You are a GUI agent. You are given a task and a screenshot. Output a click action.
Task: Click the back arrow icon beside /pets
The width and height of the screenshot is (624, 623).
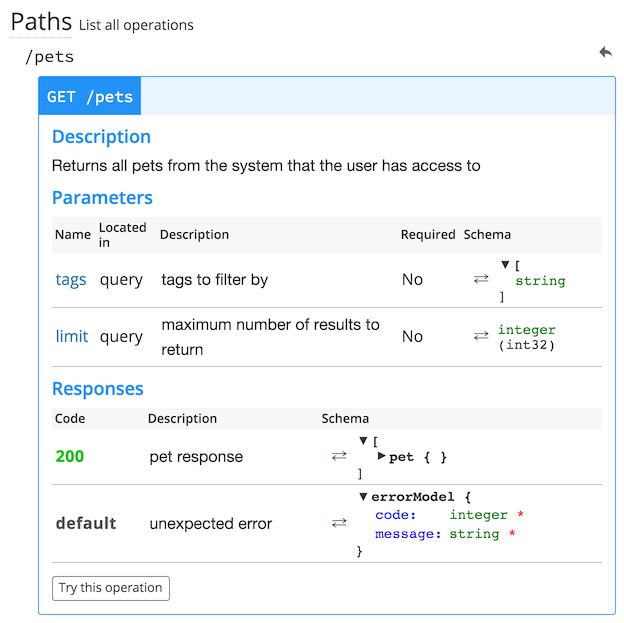[606, 52]
